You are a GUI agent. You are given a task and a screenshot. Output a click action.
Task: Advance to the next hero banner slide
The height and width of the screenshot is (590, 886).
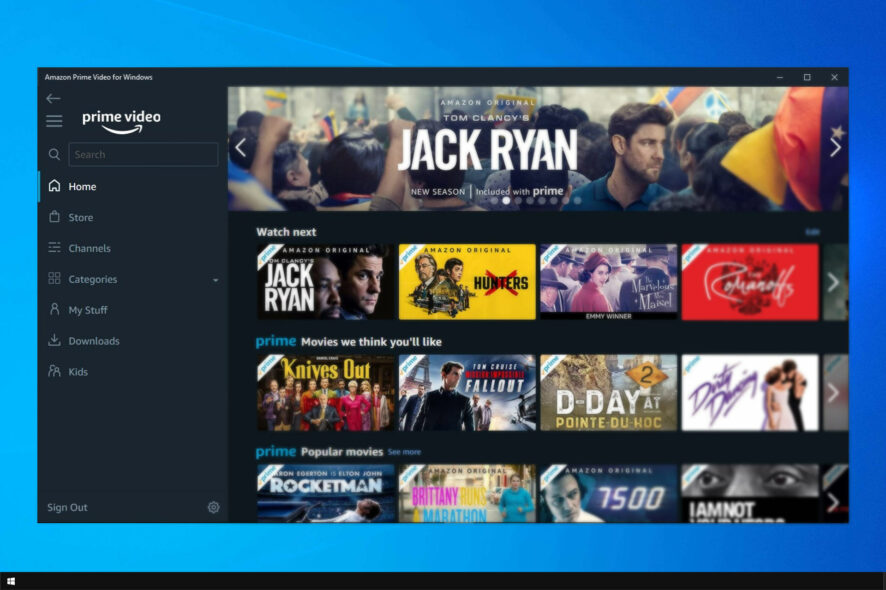tap(836, 148)
